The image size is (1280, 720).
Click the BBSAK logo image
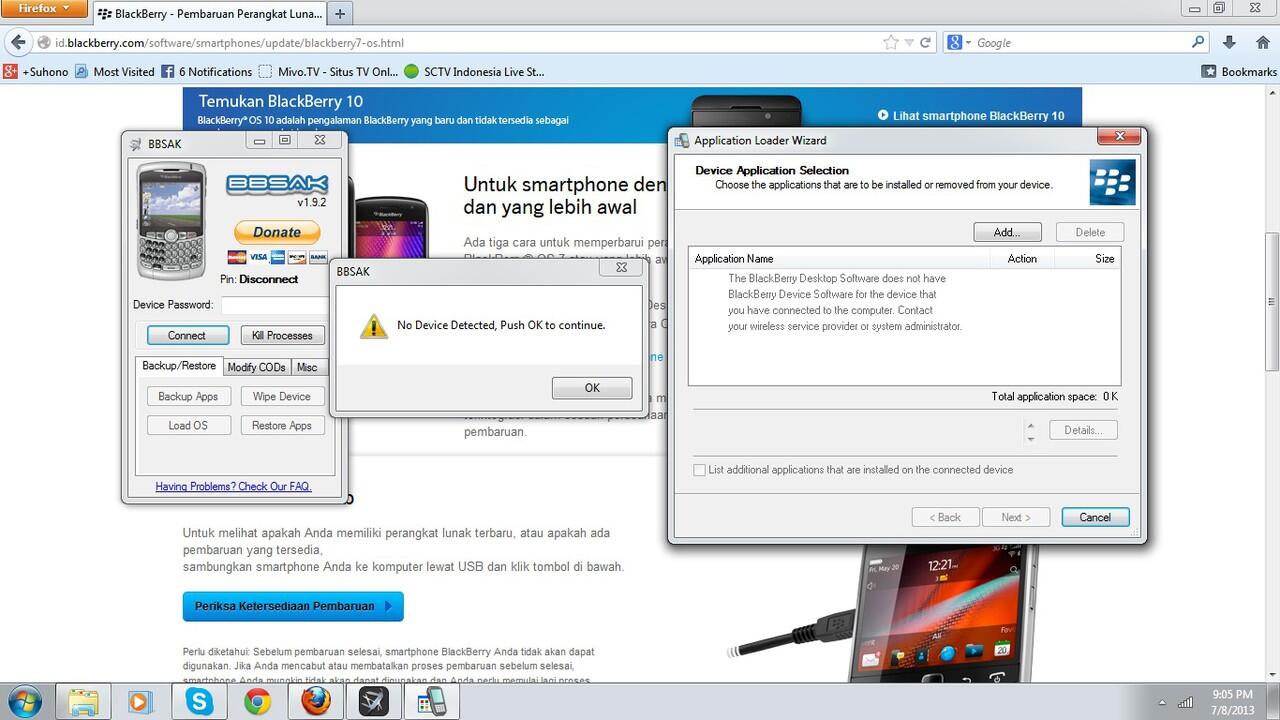276,186
